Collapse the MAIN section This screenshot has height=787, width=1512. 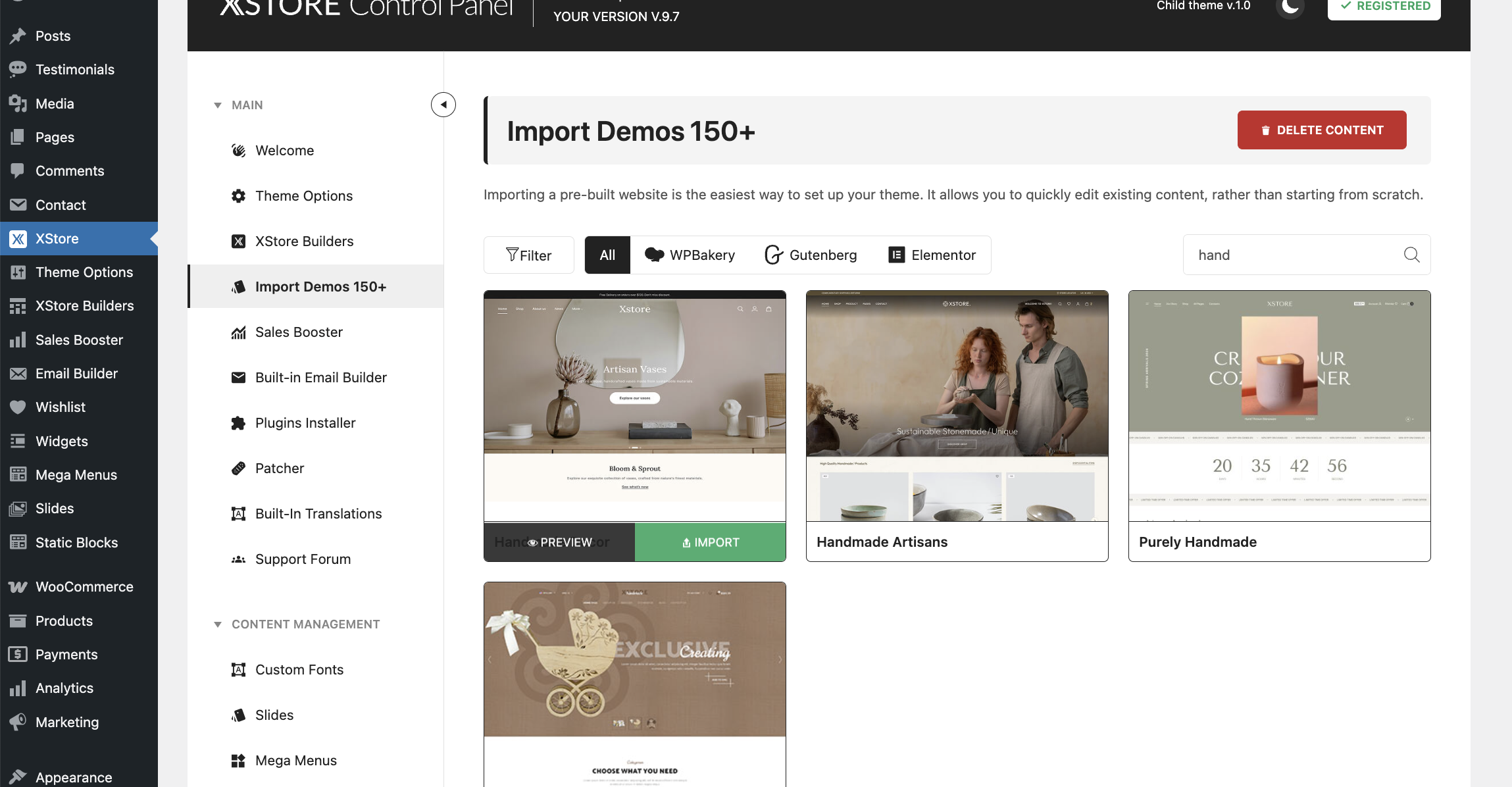click(218, 105)
